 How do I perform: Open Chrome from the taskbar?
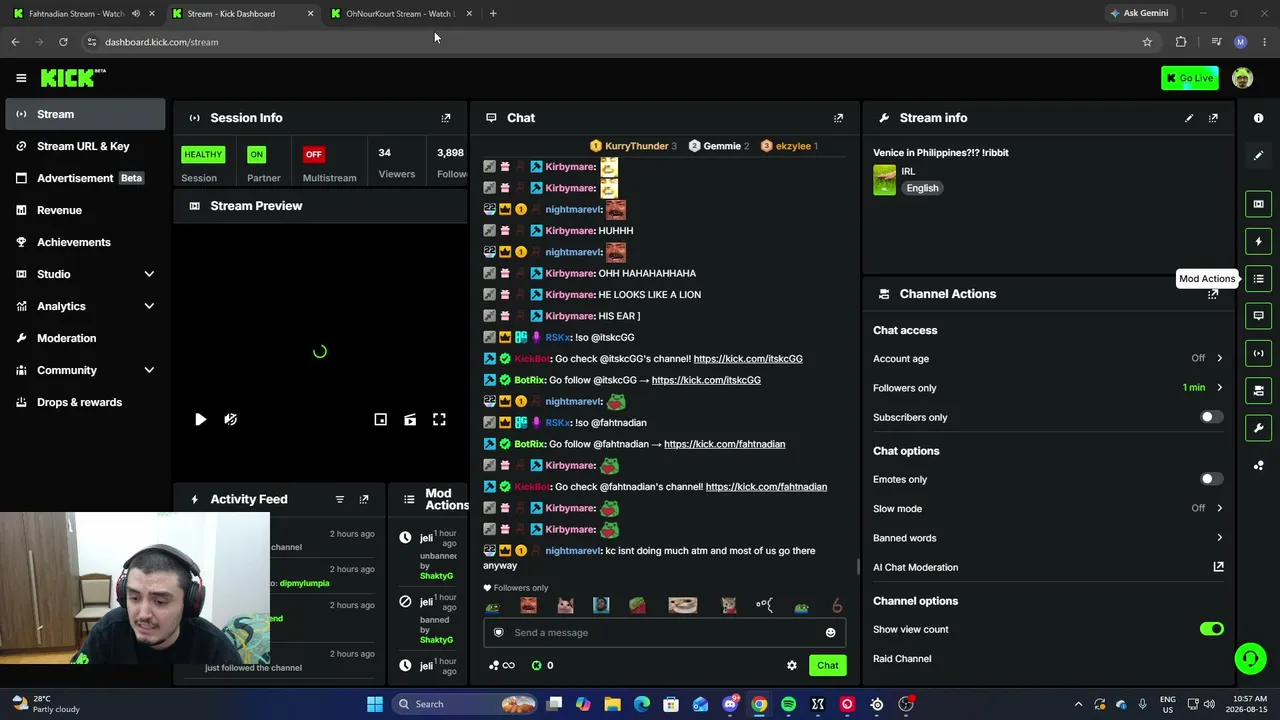pos(759,704)
